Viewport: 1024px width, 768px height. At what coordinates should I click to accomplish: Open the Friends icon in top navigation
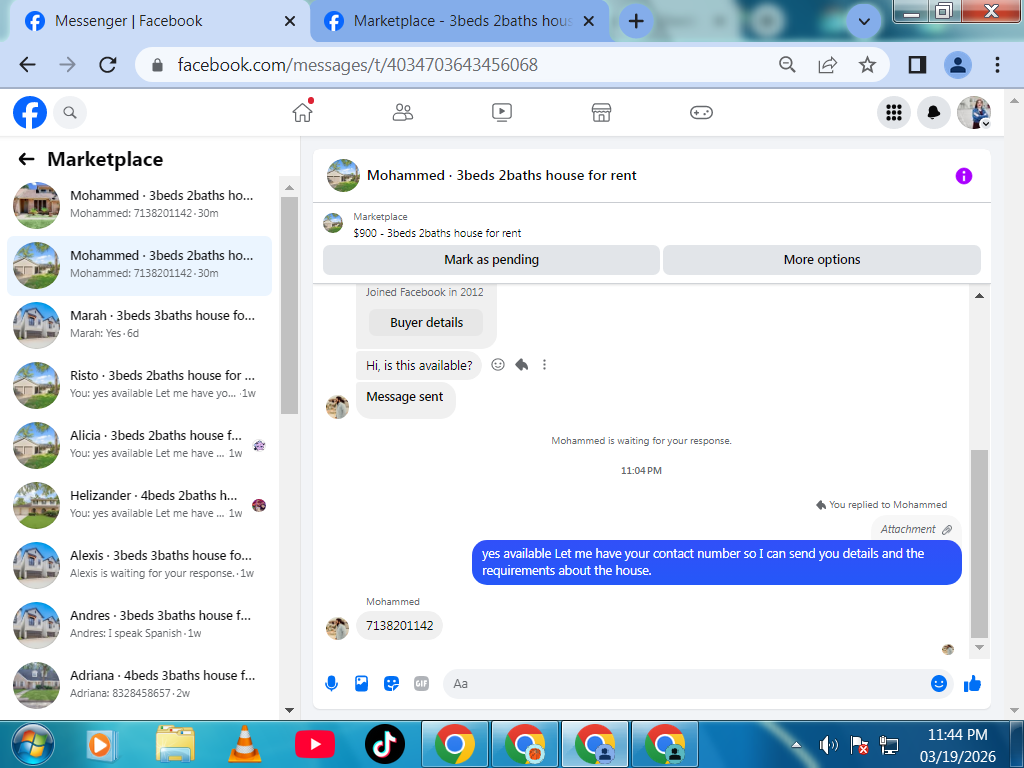(x=402, y=112)
